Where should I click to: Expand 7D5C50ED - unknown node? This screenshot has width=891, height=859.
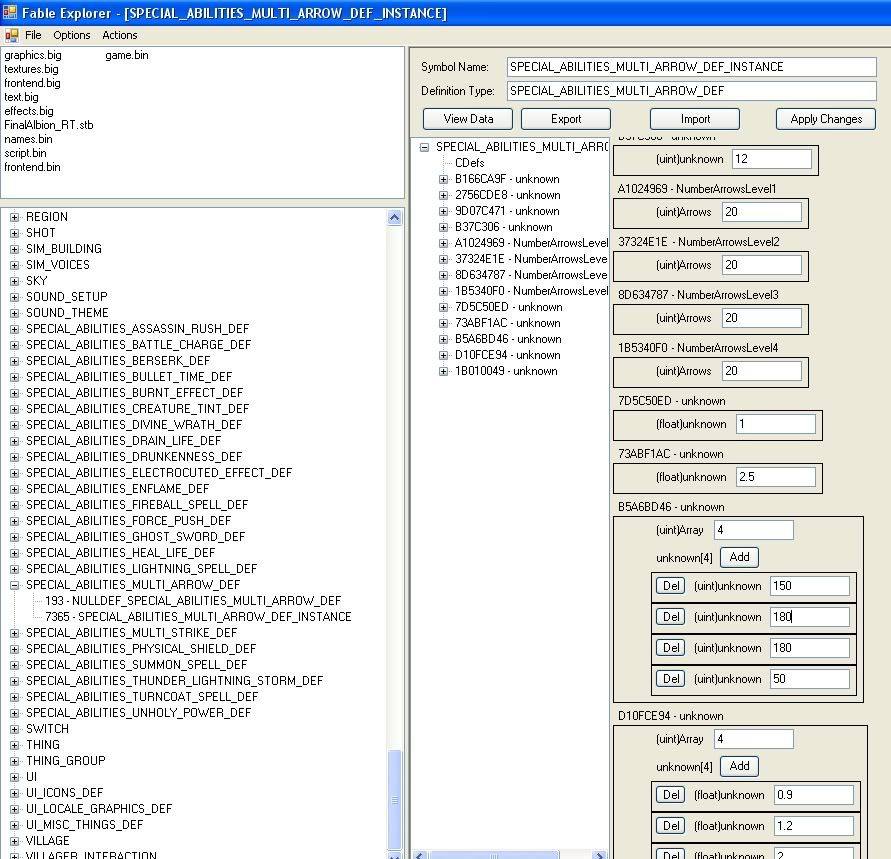coord(443,307)
